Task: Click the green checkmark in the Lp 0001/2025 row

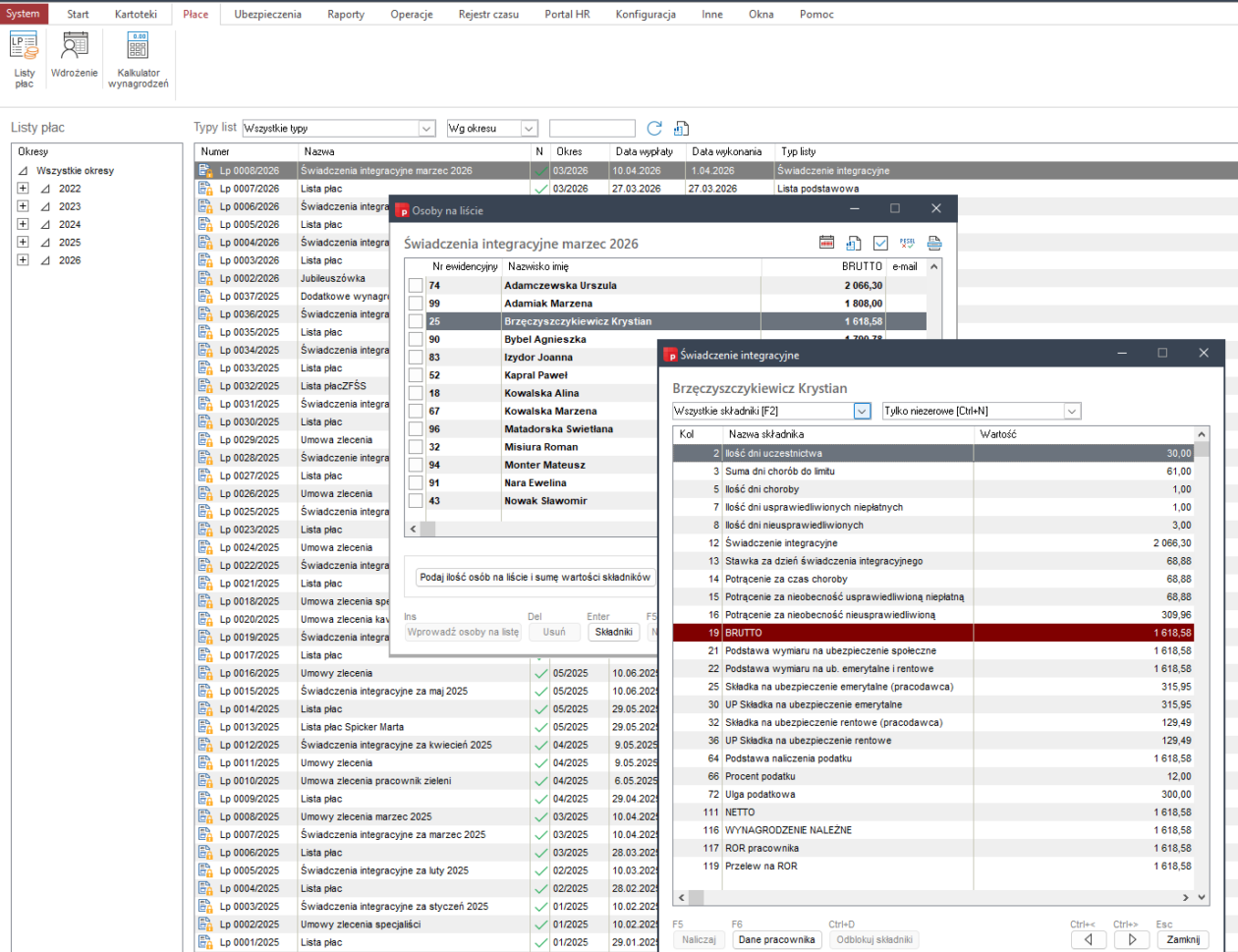Action: 540,942
